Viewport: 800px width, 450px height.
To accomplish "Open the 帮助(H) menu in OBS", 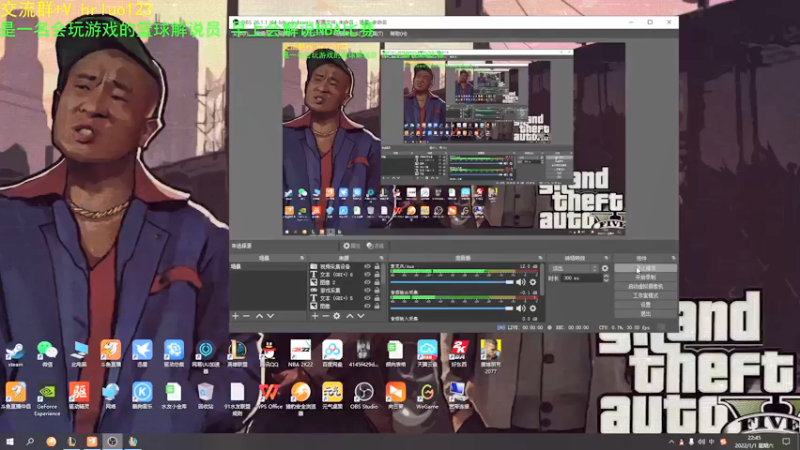I will coord(398,34).
